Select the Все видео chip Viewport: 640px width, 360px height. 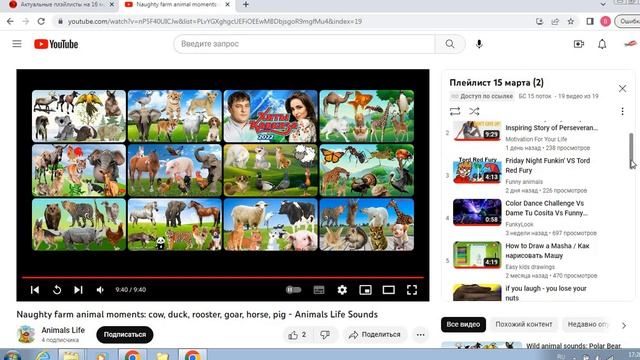[x=463, y=324]
